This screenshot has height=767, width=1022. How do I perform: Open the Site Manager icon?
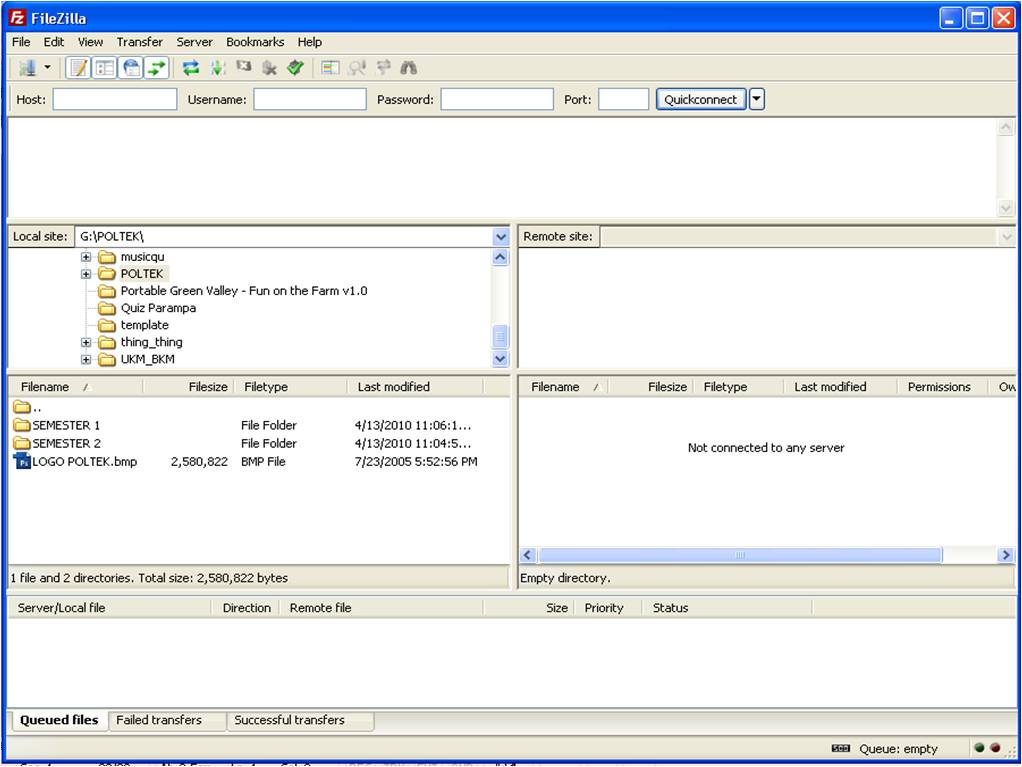(x=27, y=68)
